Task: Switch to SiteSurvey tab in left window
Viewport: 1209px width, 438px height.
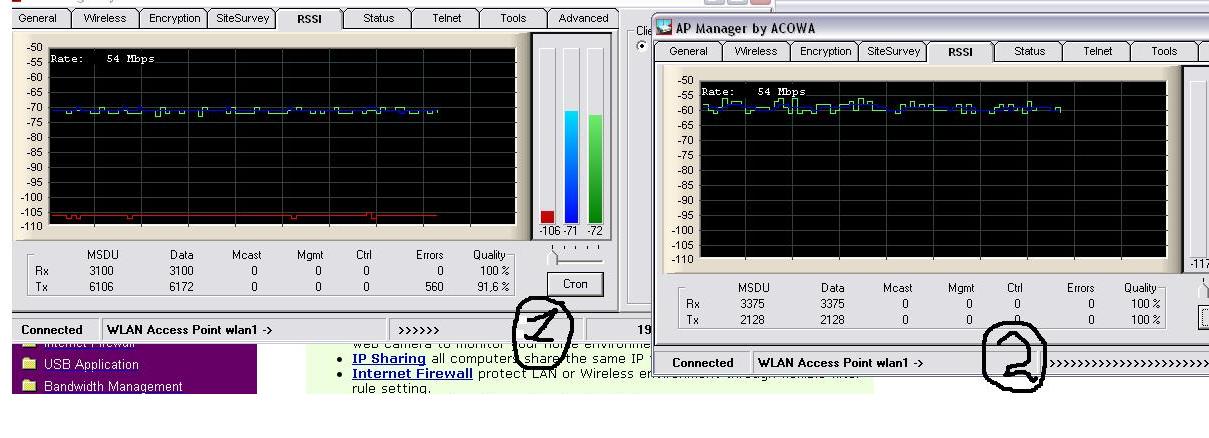Action: click(x=240, y=18)
